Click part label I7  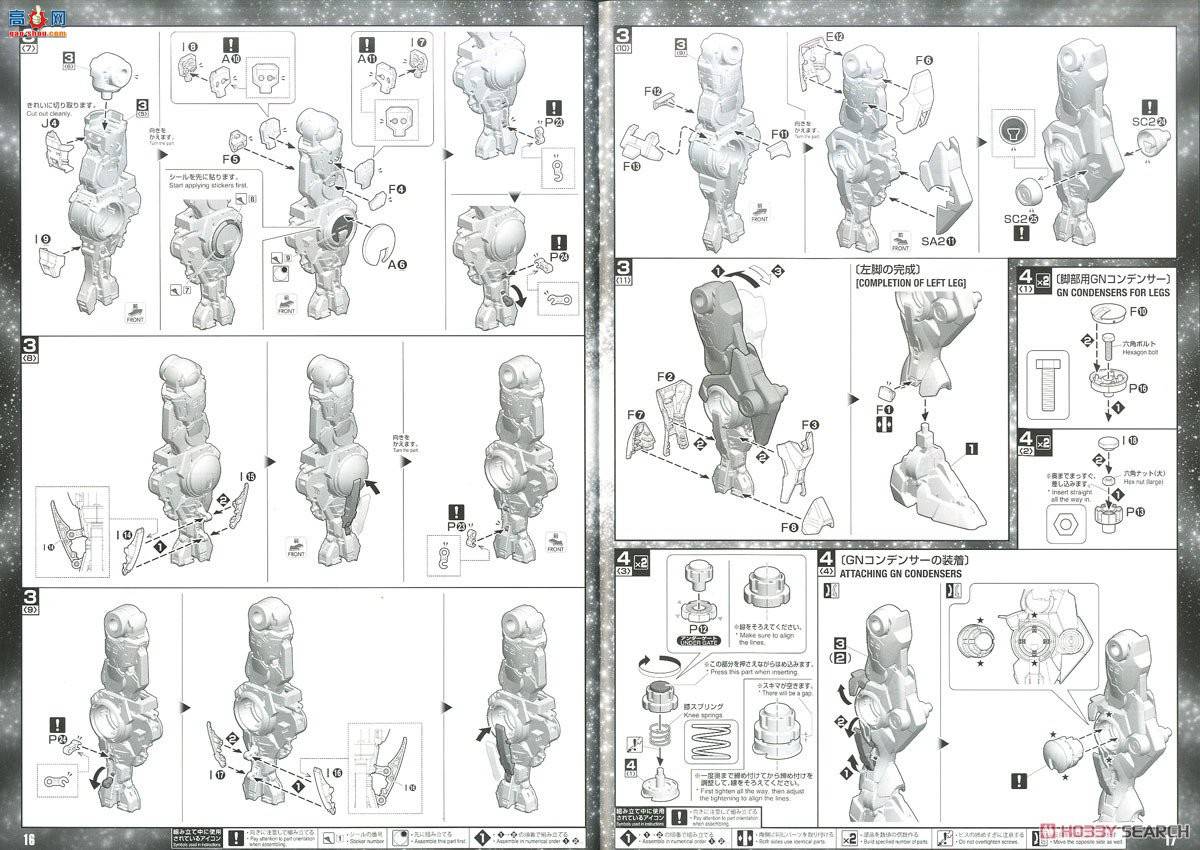coord(418,43)
